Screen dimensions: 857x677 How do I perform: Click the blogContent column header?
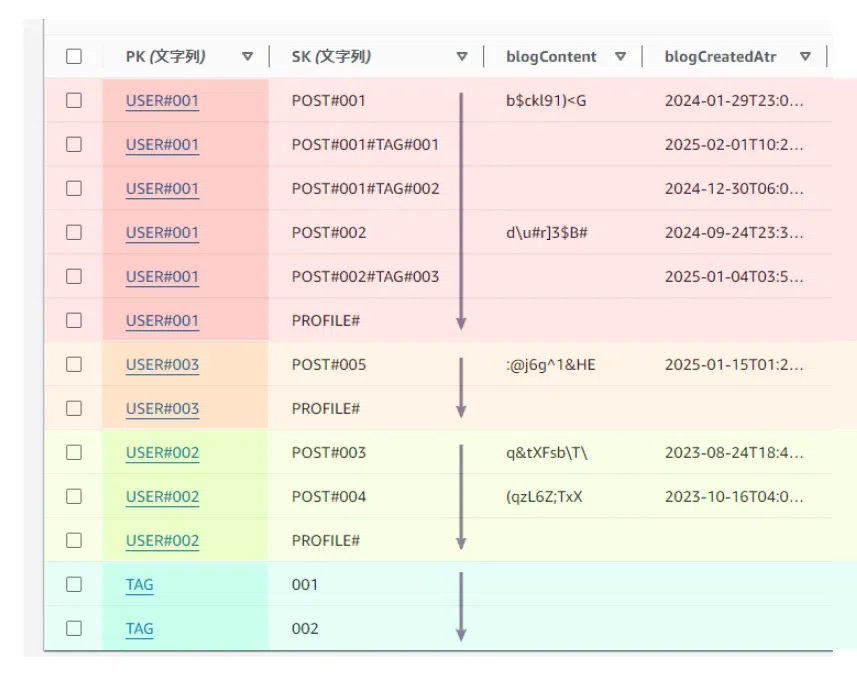(x=551, y=56)
